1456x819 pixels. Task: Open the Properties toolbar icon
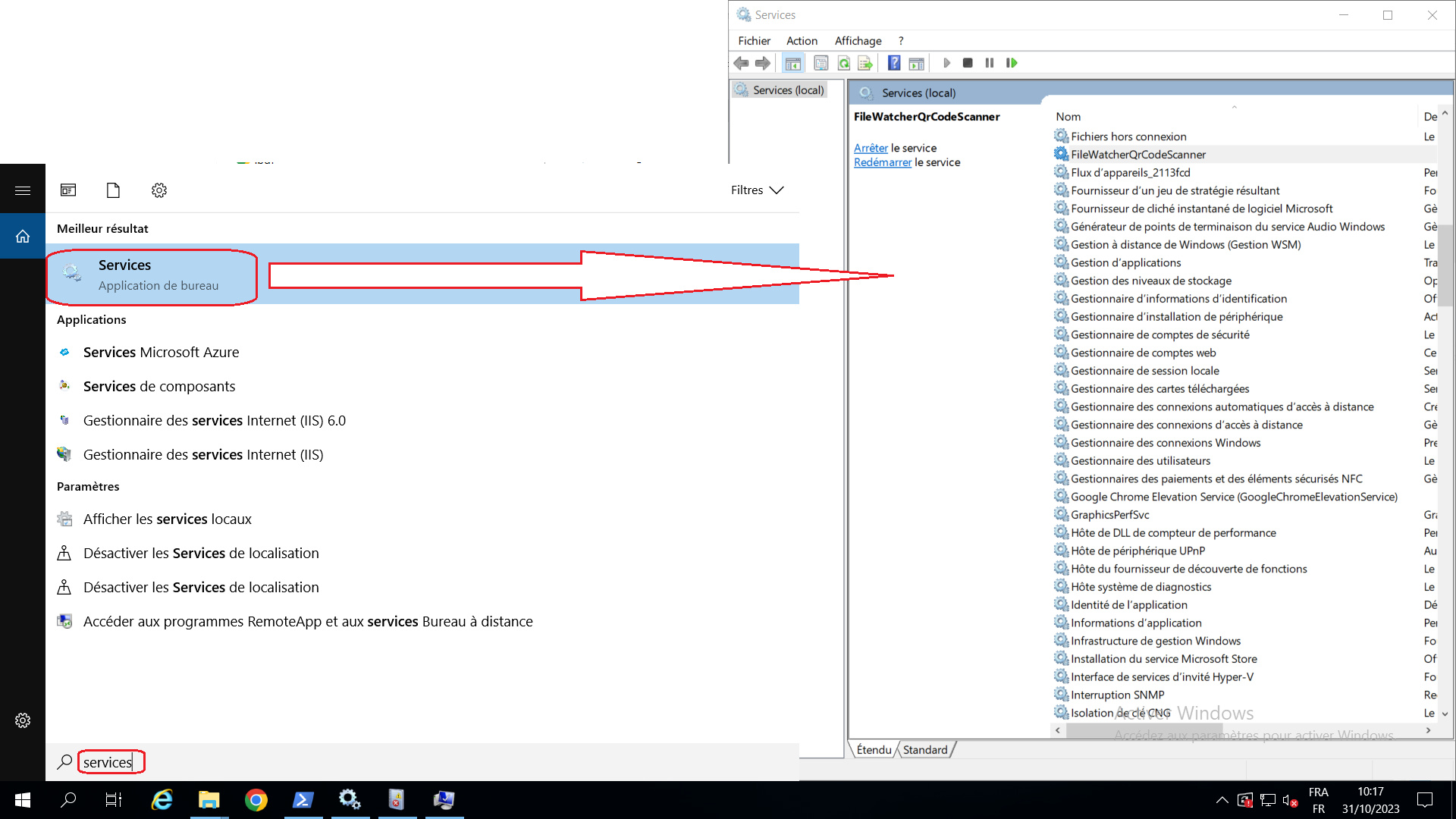pyautogui.click(x=821, y=63)
